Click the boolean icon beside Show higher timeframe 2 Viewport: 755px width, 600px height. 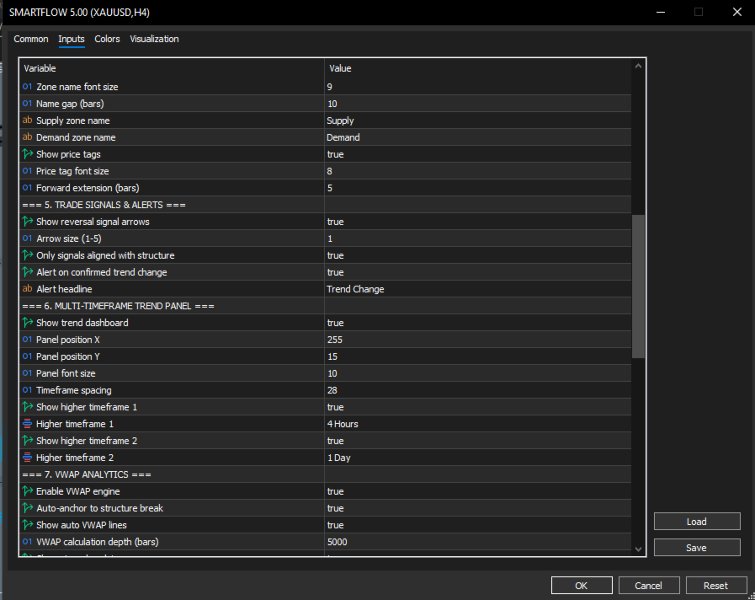point(27,441)
